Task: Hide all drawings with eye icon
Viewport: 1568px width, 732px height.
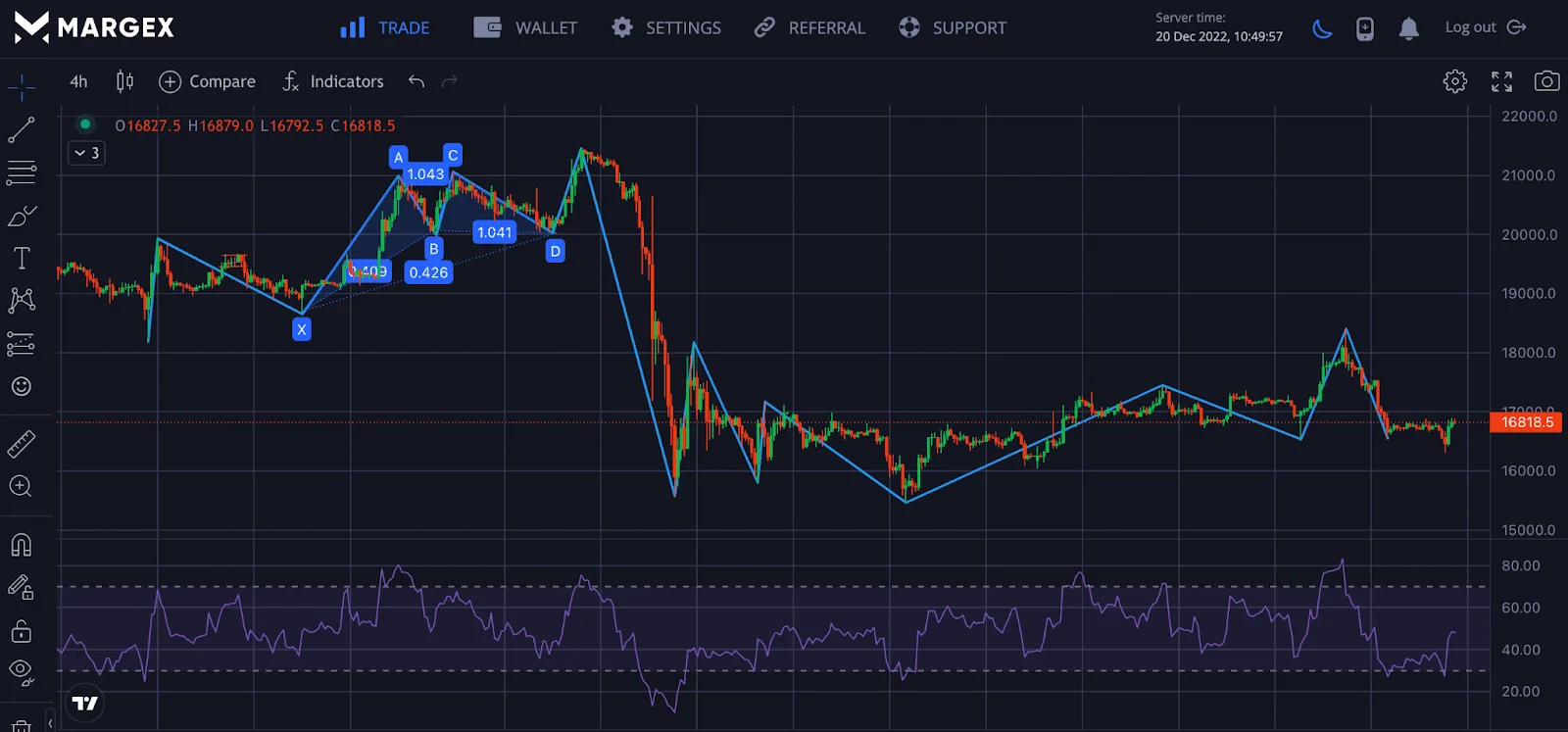Action: pos(22,672)
